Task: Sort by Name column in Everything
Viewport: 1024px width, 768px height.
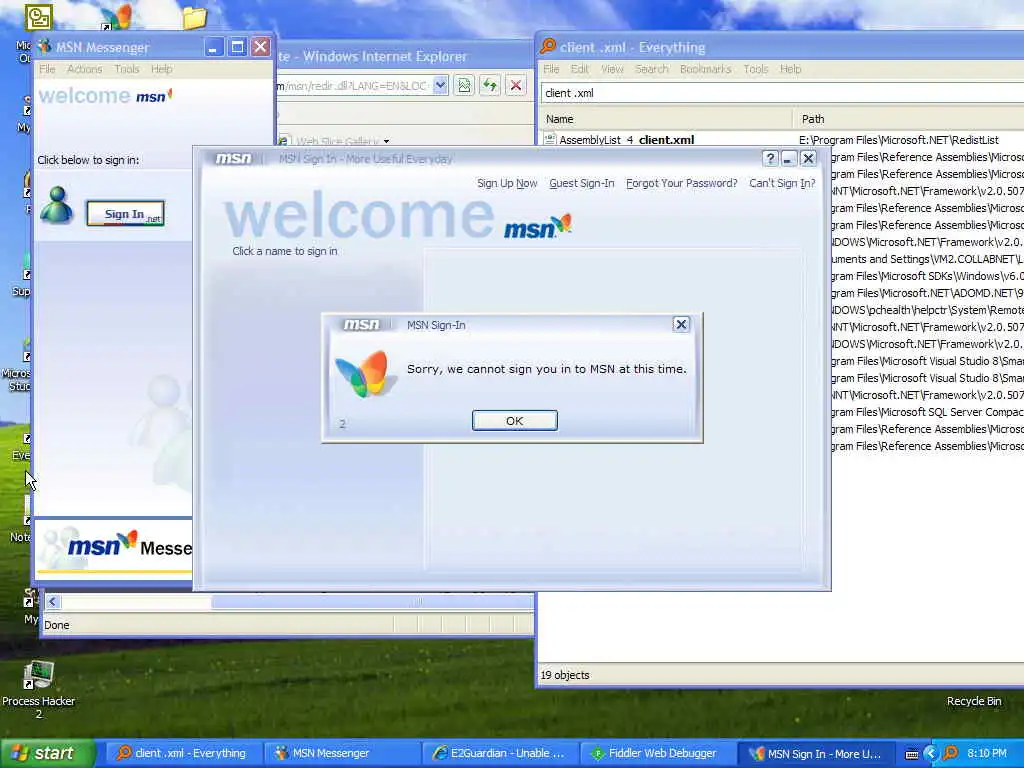Action: tap(666, 119)
